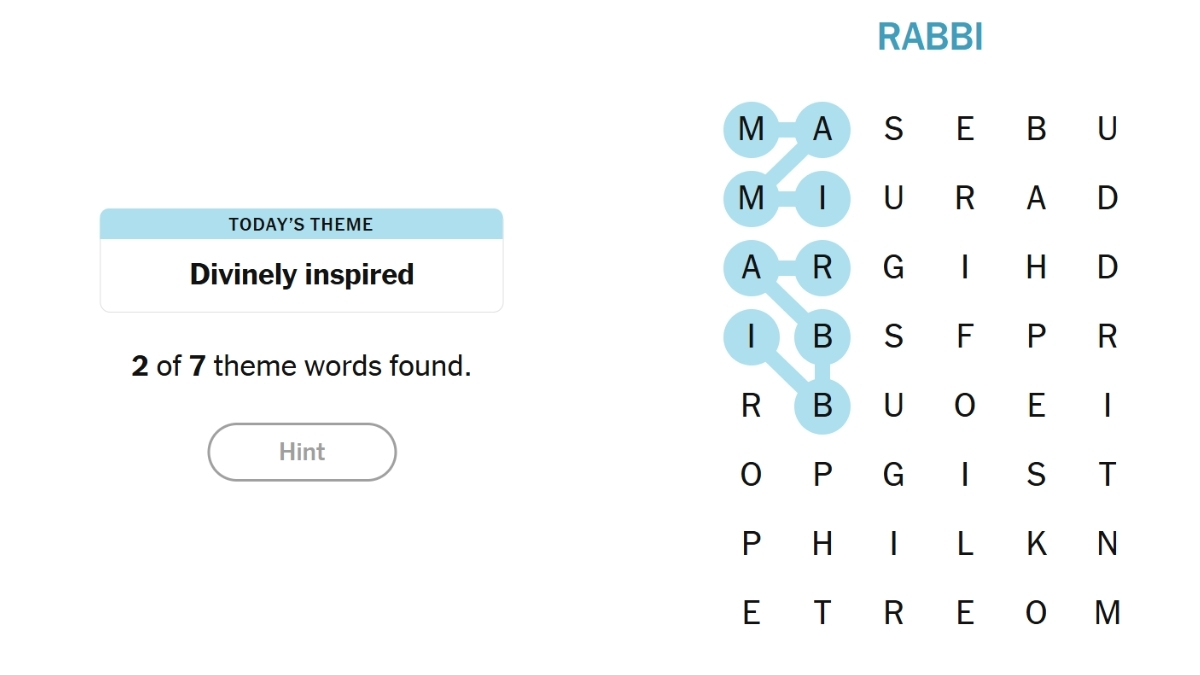Select letter E starting the ETREOM row
Image resolution: width=1200 pixels, height=675 pixels.
tap(751, 612)
